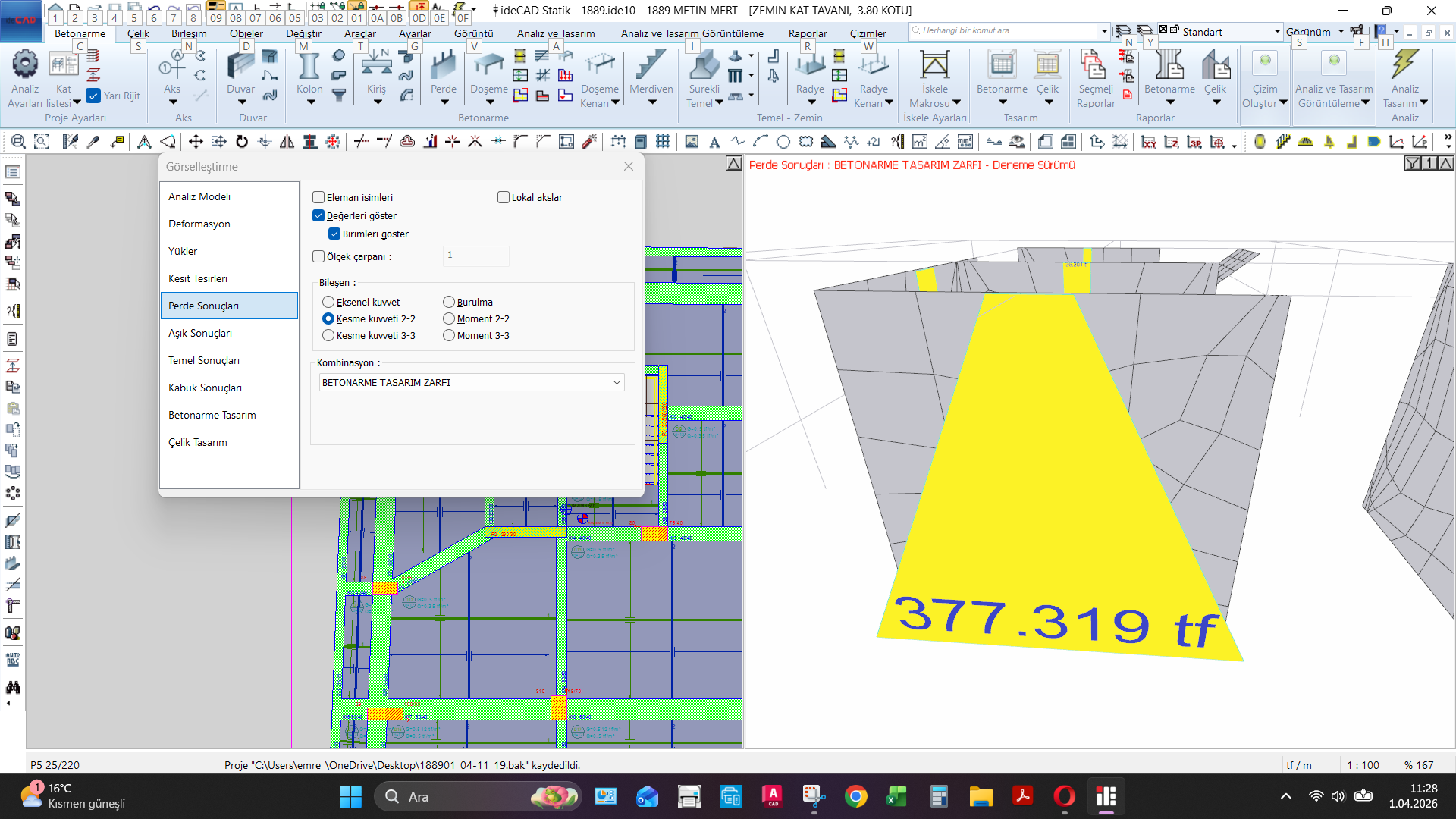
Task: Click the Ölçek çarpanı value field
Action: [x=475, y=256]
